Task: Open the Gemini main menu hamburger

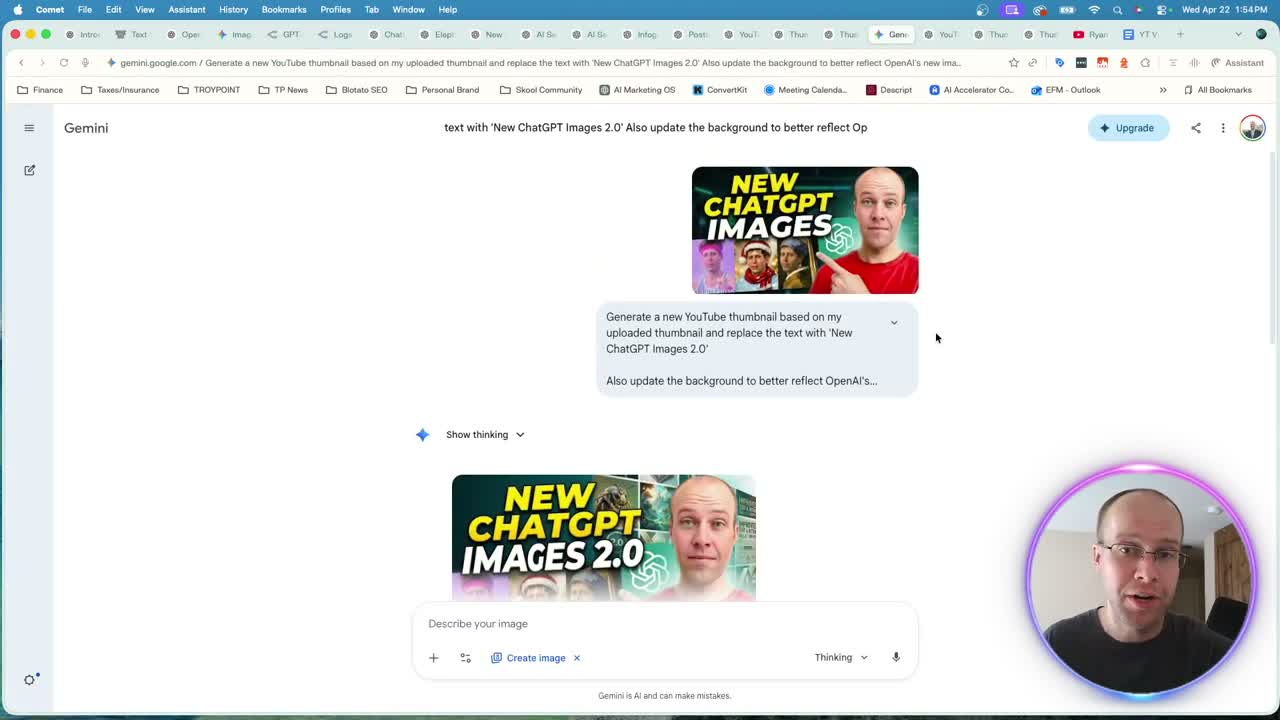Action: click(29, 128)
